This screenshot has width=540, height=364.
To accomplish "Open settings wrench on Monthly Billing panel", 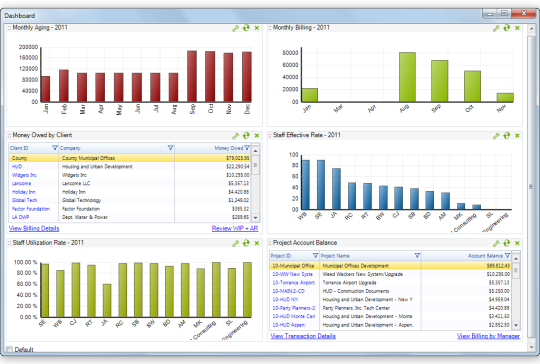I will click(496, 29).
